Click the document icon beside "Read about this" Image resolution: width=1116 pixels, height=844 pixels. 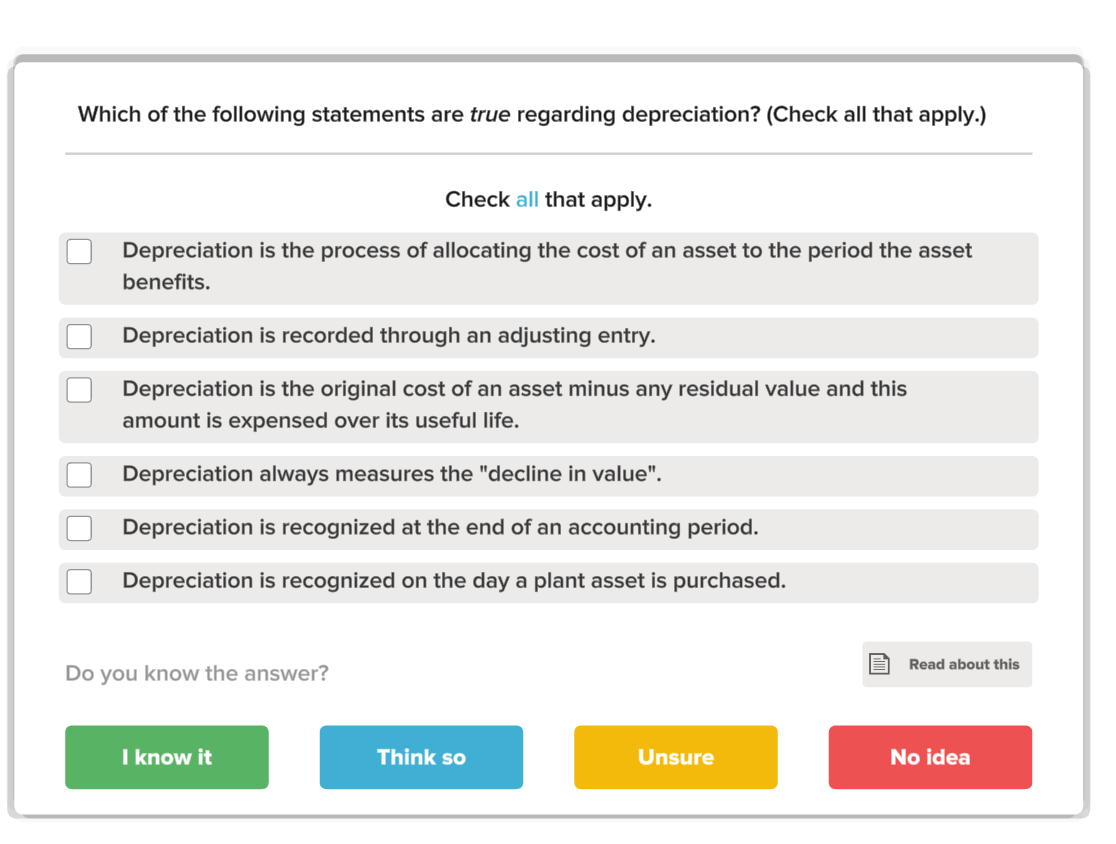880,663
